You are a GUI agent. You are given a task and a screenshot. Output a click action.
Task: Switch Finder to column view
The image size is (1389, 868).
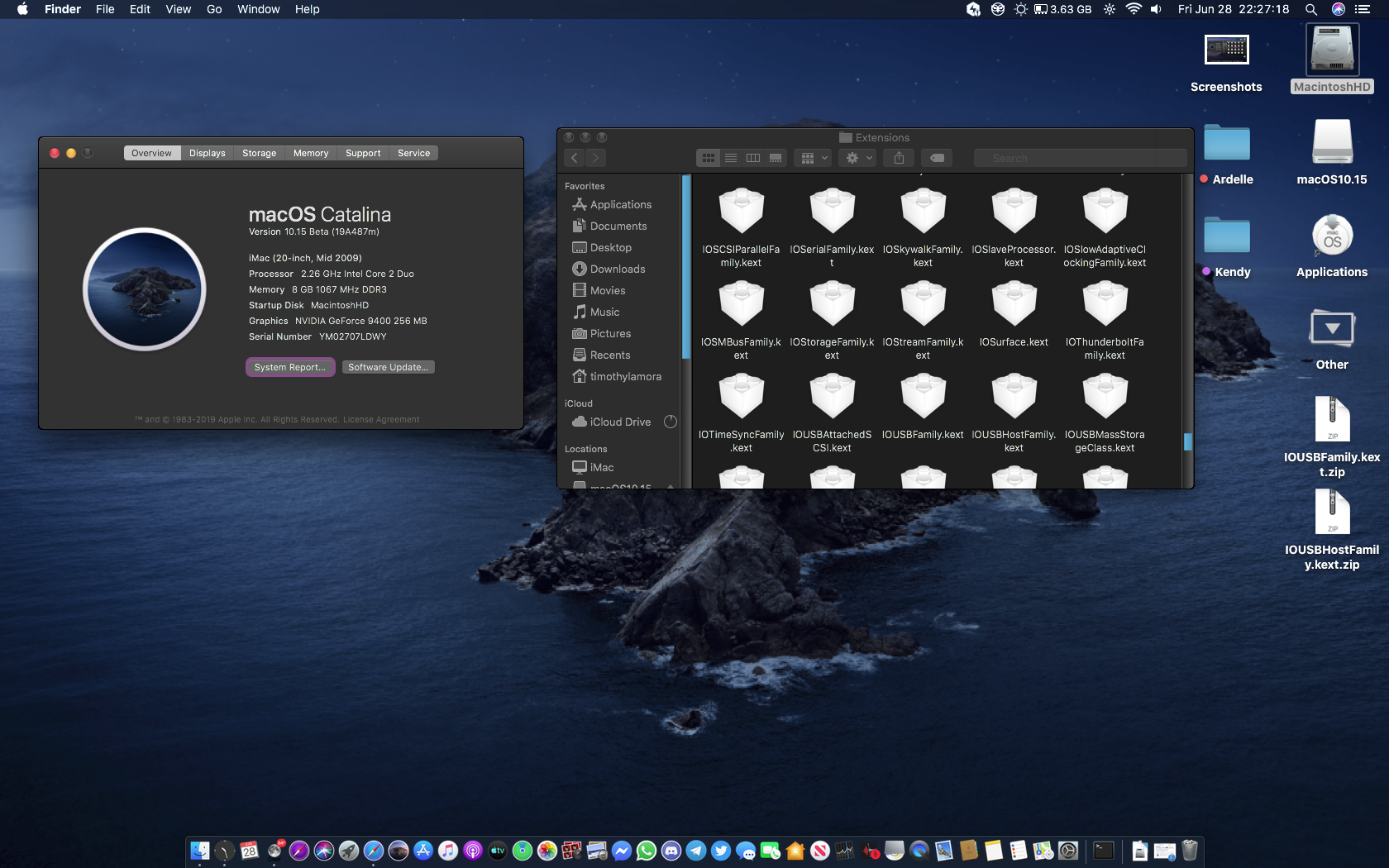point(753,158)
